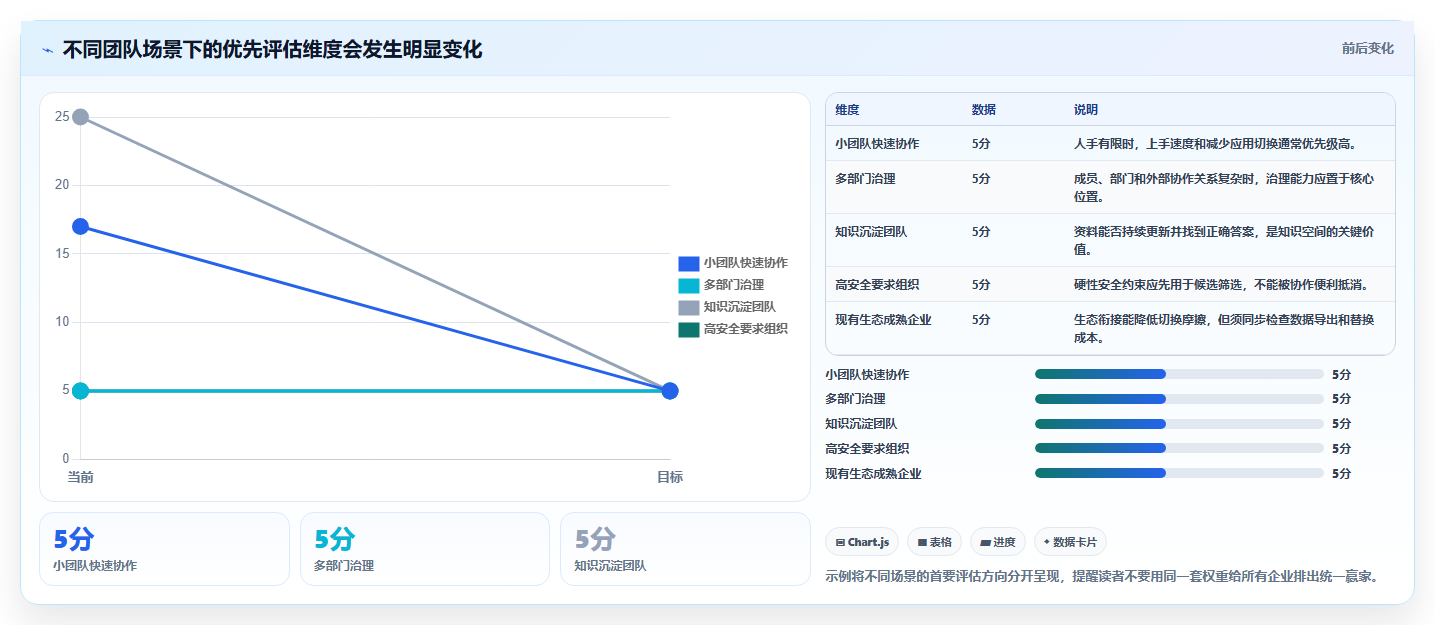Click the 知识沉淀团队 progress bar
Screen dimensions: 1435x625
(1179, 424)
